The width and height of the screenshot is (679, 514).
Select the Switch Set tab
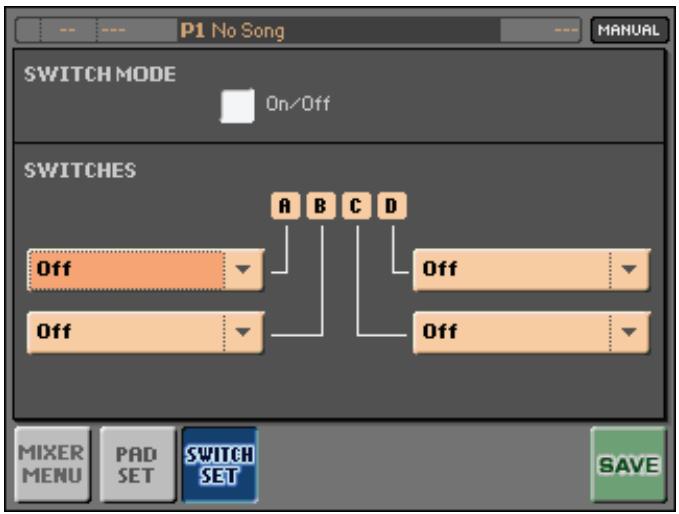pyautogui.click(x=220, y=464)
